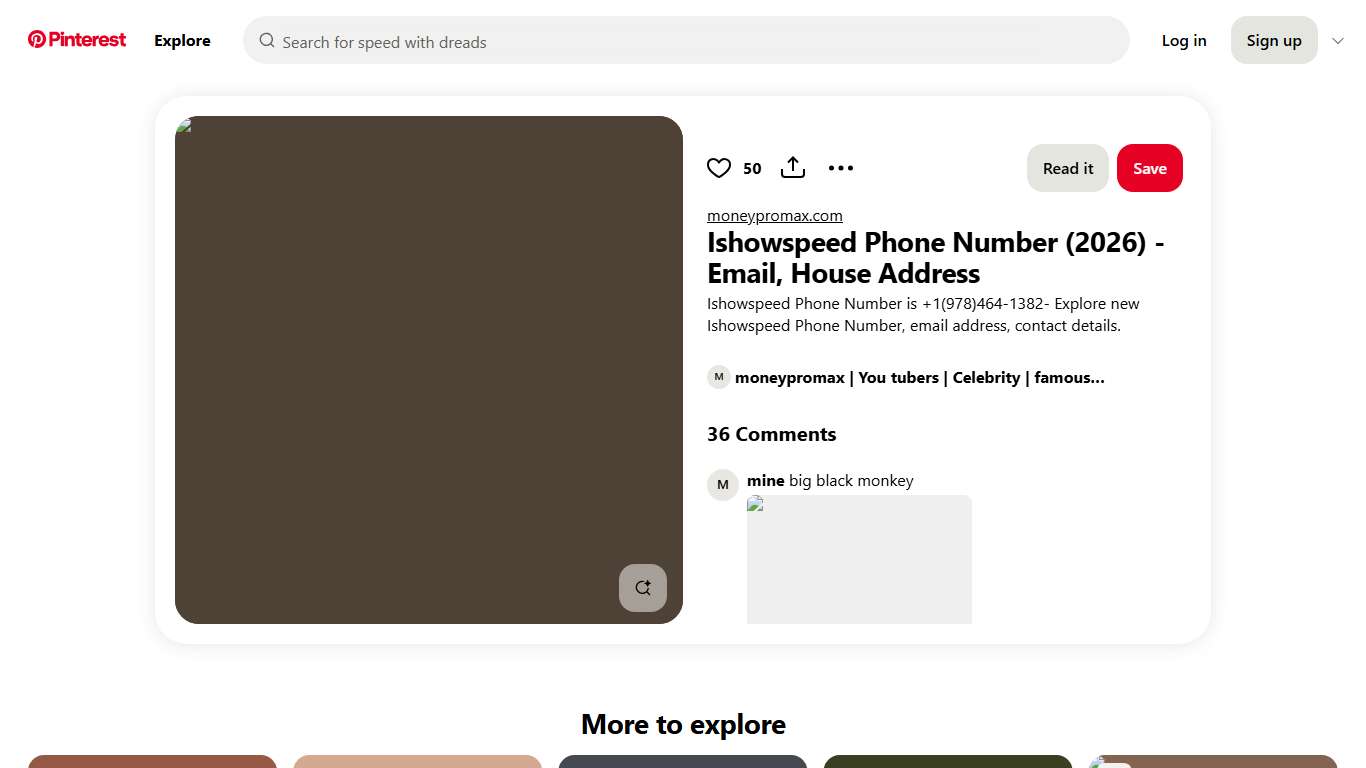Screen dimensions: 1366x768
Task: Click the Pinterest logo icon
Action: [x=38, y=39]
